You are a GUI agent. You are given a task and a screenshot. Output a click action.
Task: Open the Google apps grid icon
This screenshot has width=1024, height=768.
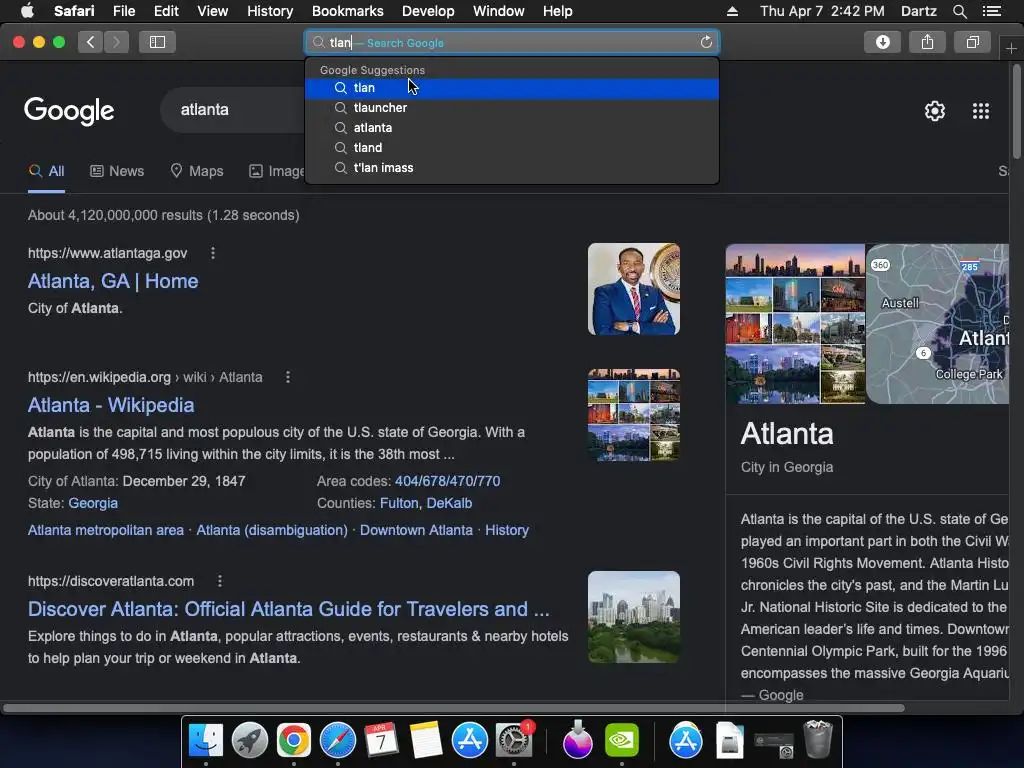point(981,111)
